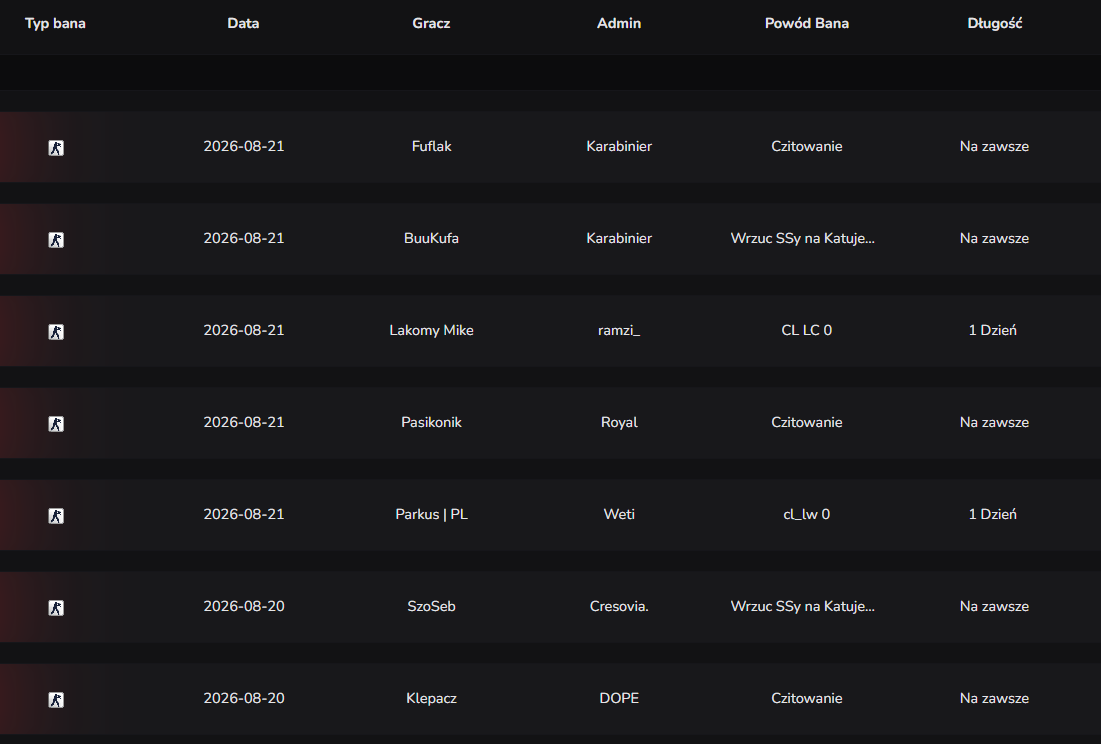Click the ban type icon in BuuKufa's row

56,239
